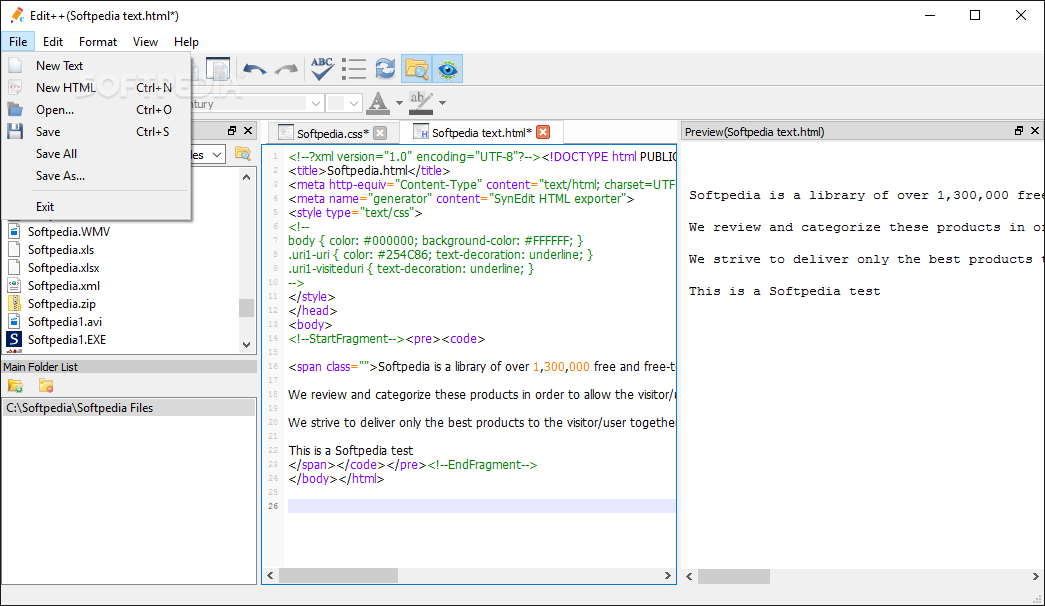Click the overlapping documents toolbar icon
This screenshot has width=1045, height=606.
click(218, 69)
